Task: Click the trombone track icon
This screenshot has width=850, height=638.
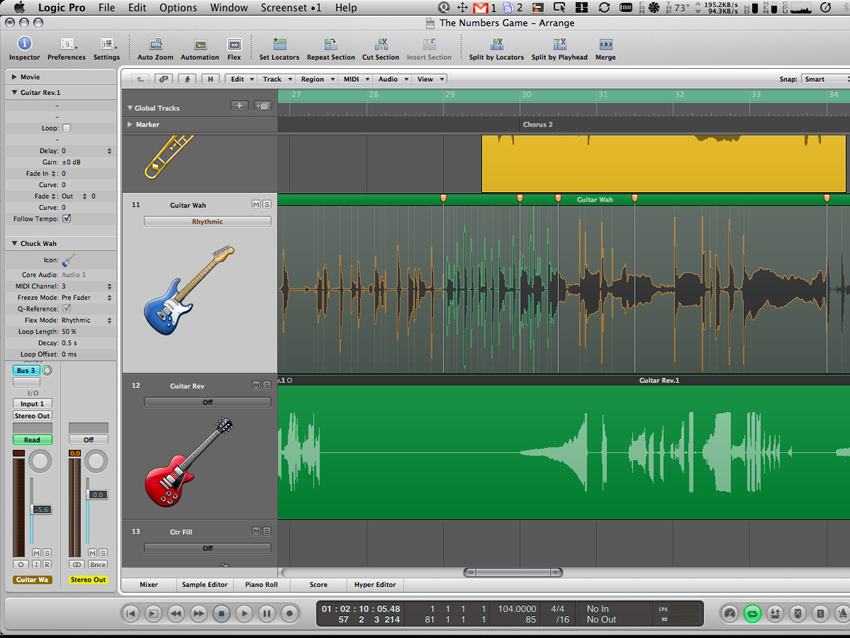Action: tap(169, 157)
